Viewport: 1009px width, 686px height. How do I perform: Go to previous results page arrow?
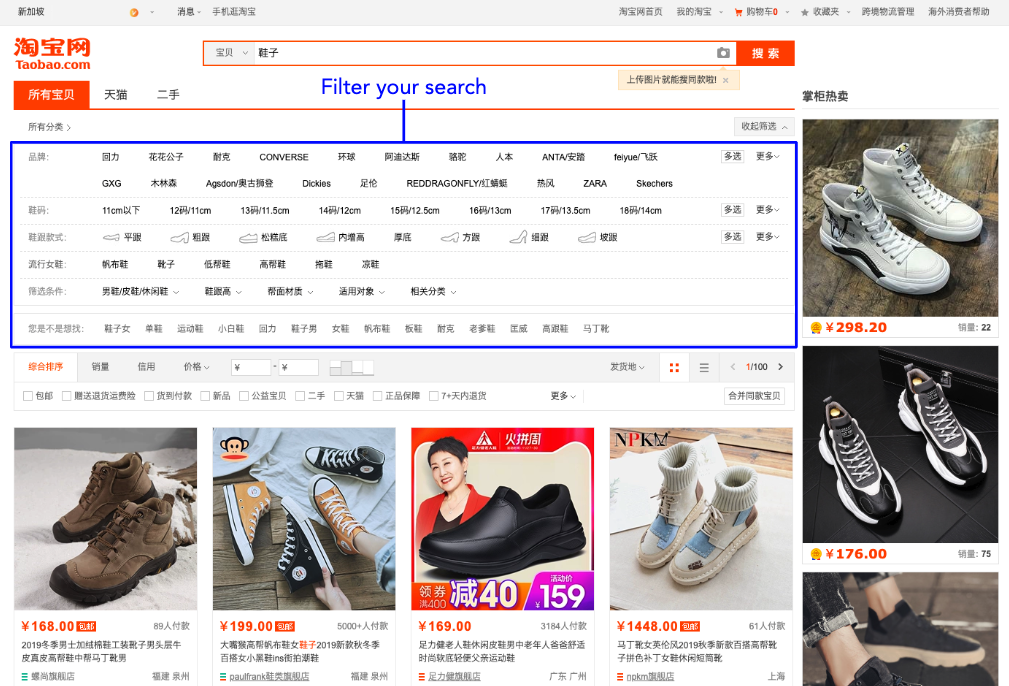tap(732, 367)
